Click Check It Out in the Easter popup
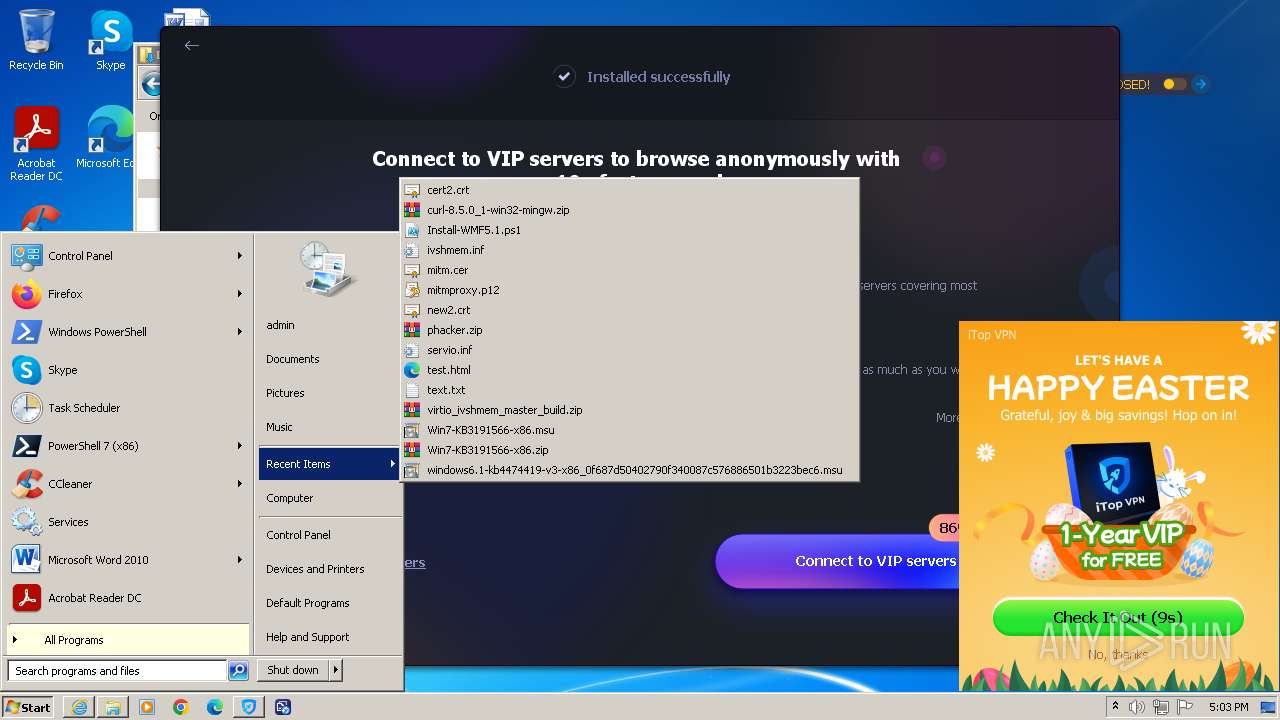 point(1118,617)
